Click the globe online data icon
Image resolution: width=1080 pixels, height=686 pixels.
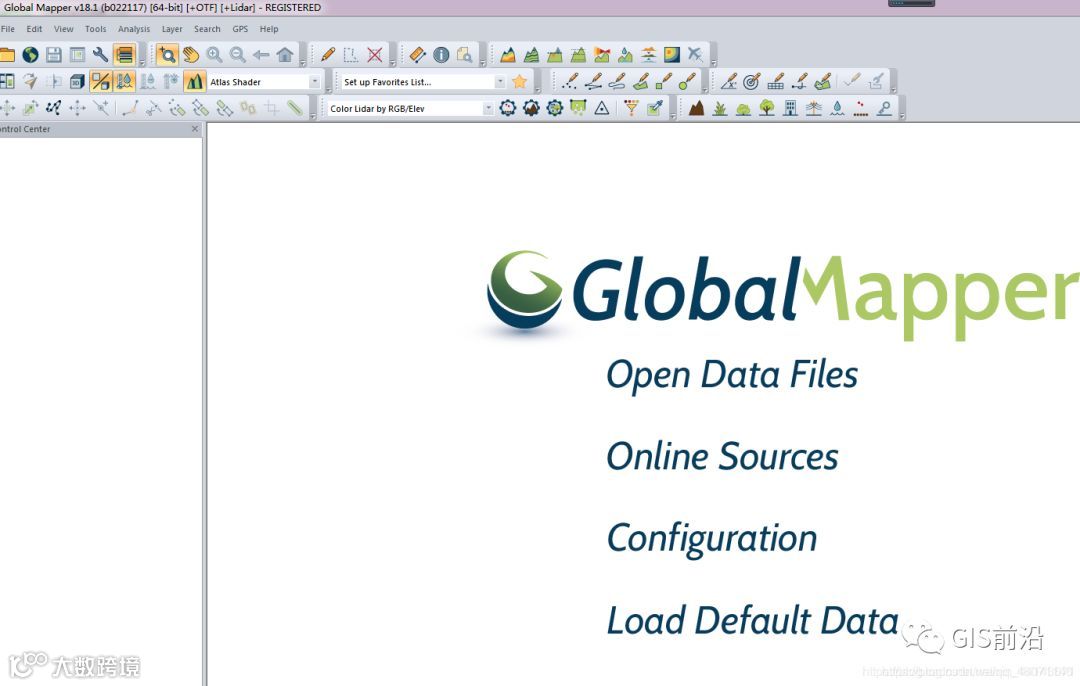point(30,54)
